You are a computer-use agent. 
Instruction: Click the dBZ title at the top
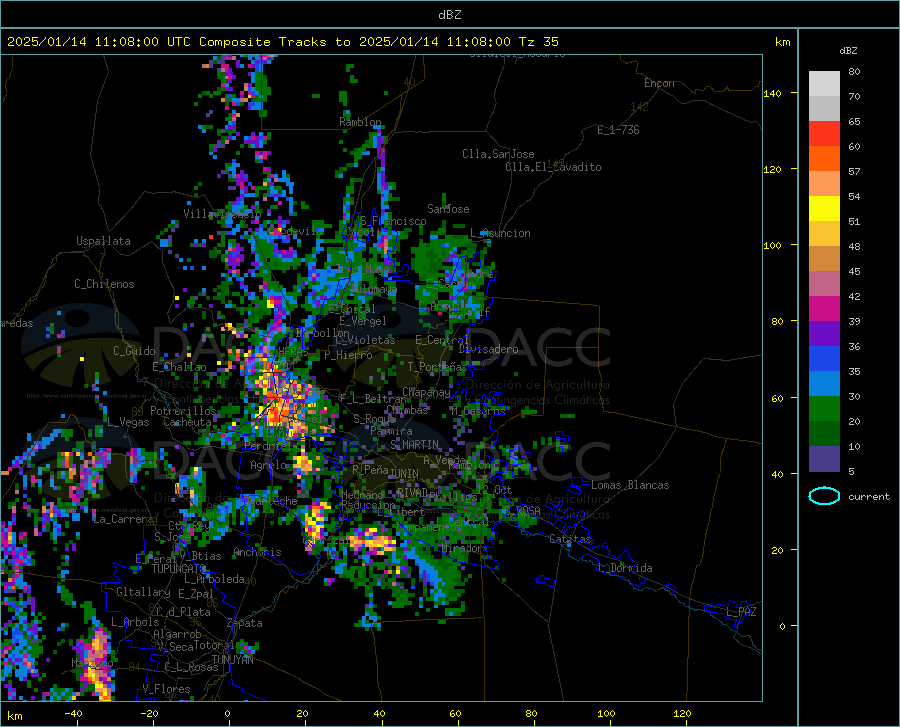click(x=449, y=15)
